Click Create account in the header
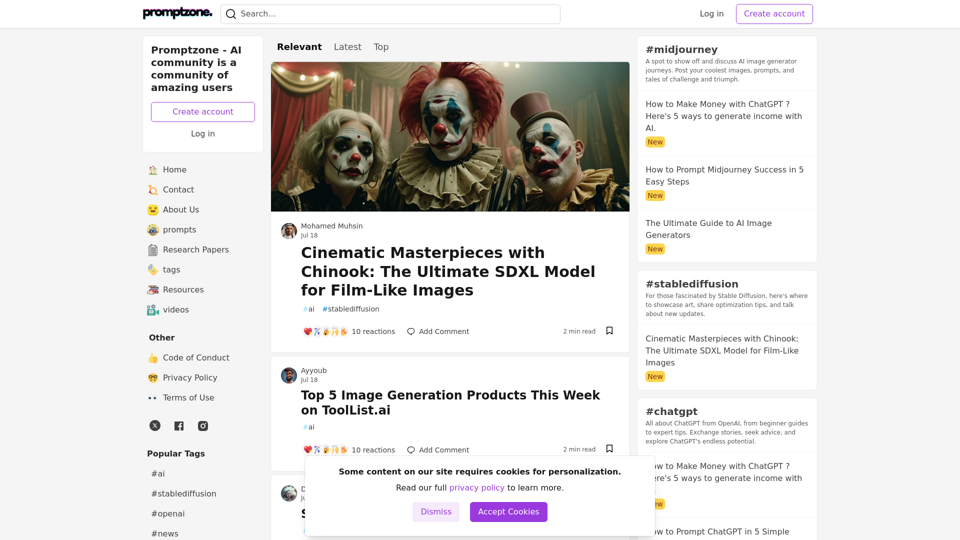Viewport: 960px width, 540px height. click(x=774, y=13)
